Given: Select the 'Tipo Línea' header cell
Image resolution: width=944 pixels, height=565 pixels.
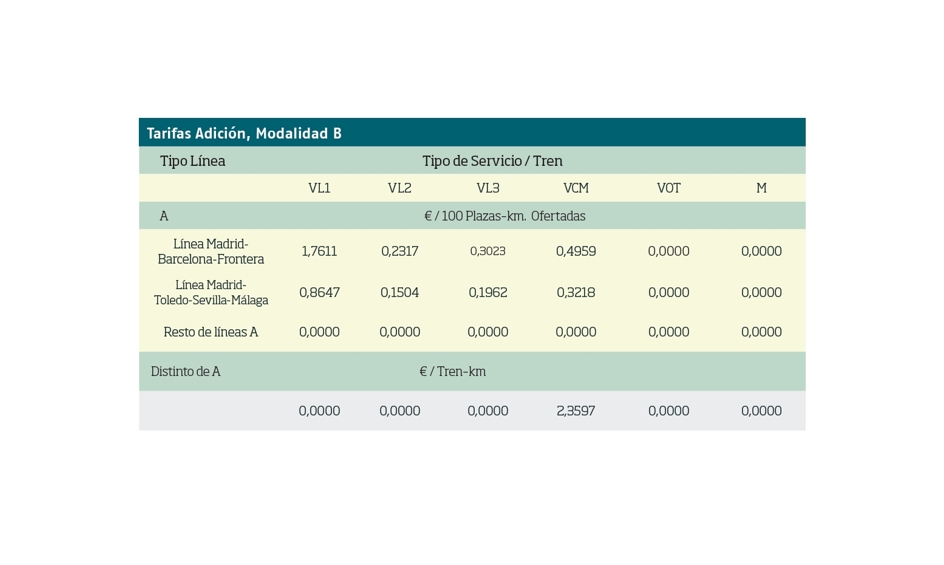Looking at the screenshot, I should 192,161.
